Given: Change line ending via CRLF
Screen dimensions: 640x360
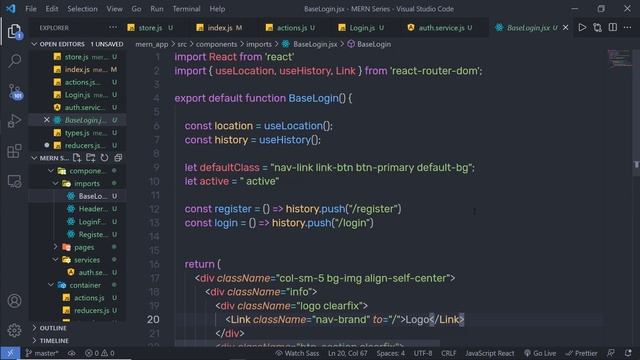Looking at the screenshot, I should pyautogui.click(x=448, y=353).
